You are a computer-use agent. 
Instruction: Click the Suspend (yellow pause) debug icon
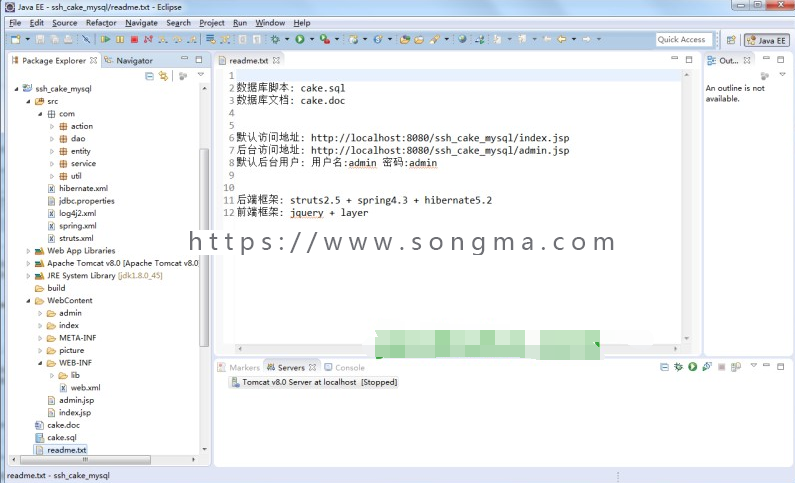click(x=120, y=40)
